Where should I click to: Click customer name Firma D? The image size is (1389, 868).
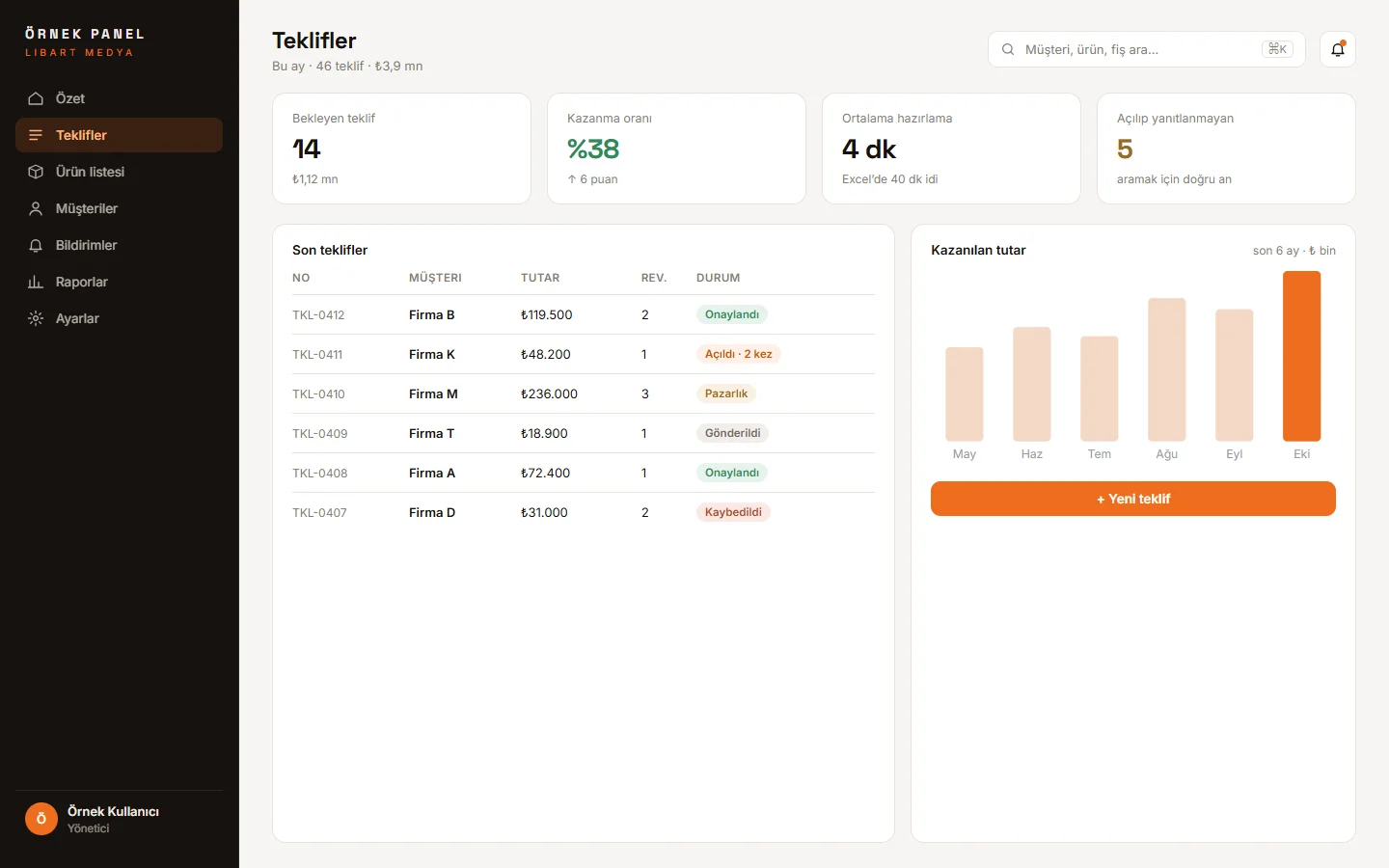pyautogui.click(x=432, y=513)
